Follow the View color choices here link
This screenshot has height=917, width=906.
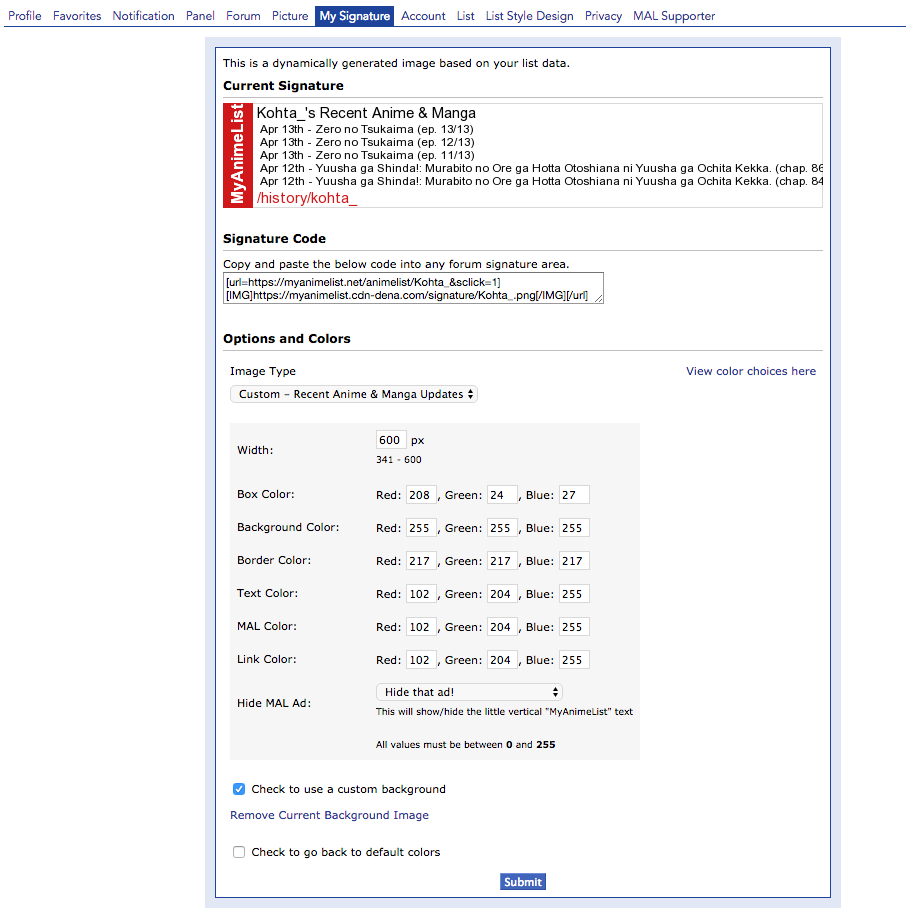tap(750, 371)
